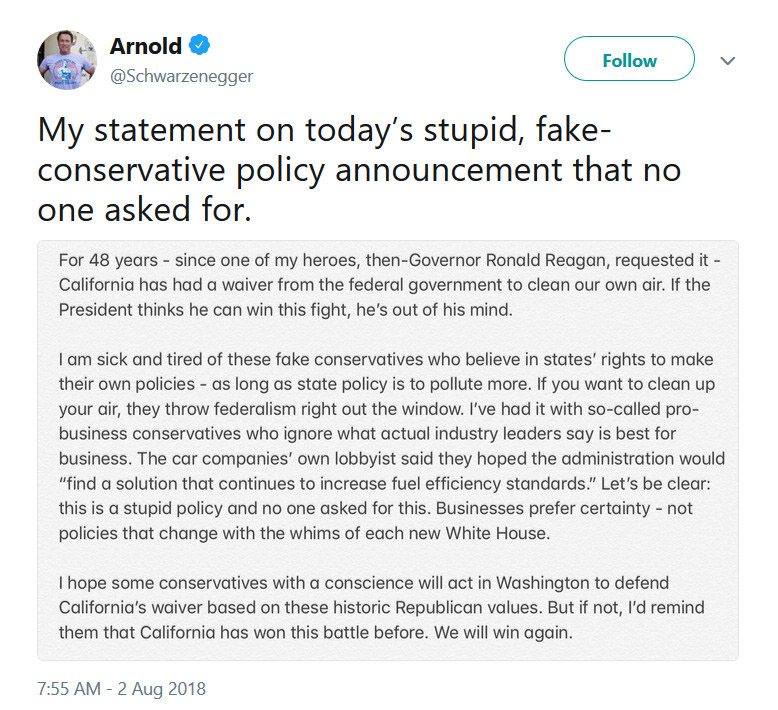Viewport: 778px width, 710px height.
Task: Click the headline ending 'one asked for.'
Action: click(x=144, y=209)
